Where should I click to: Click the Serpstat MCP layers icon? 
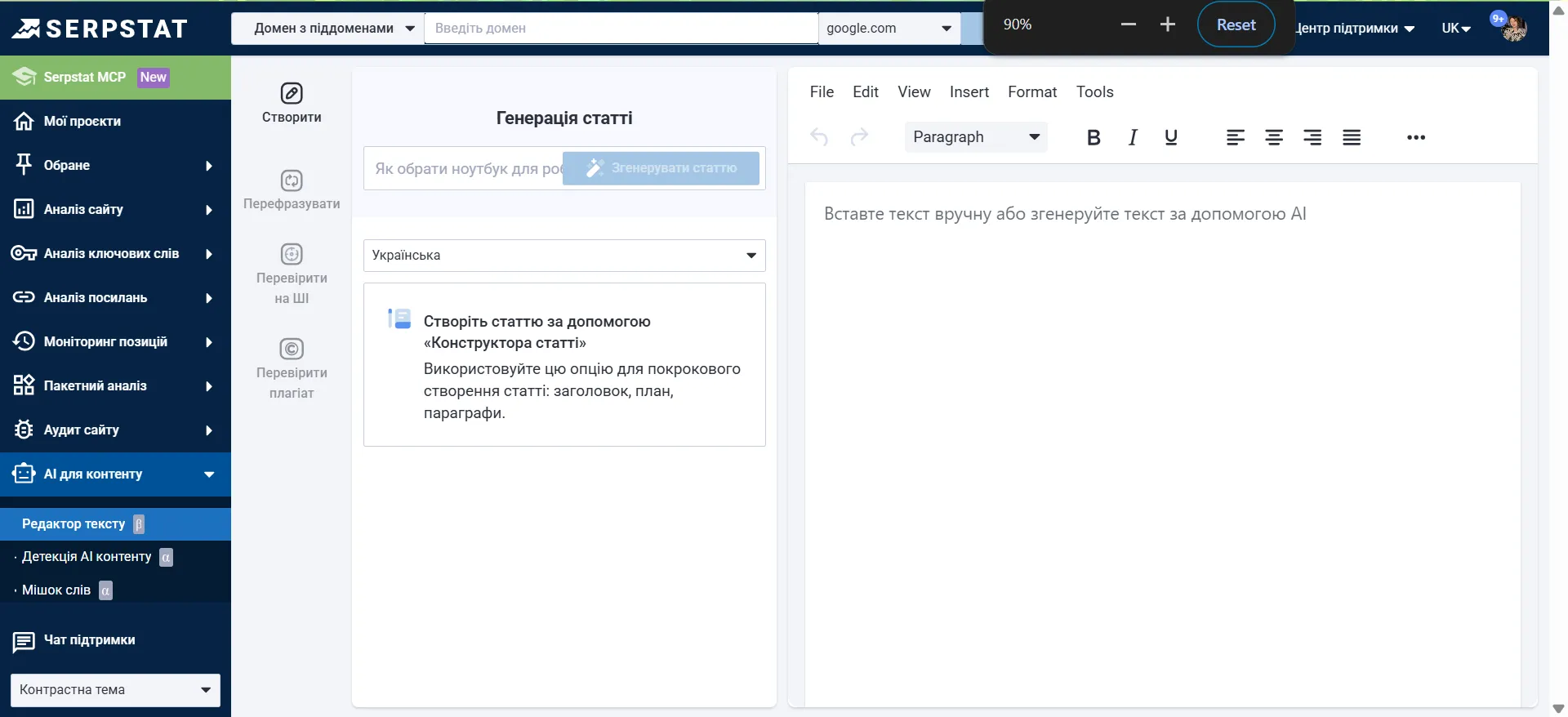[x=24, y=78]
